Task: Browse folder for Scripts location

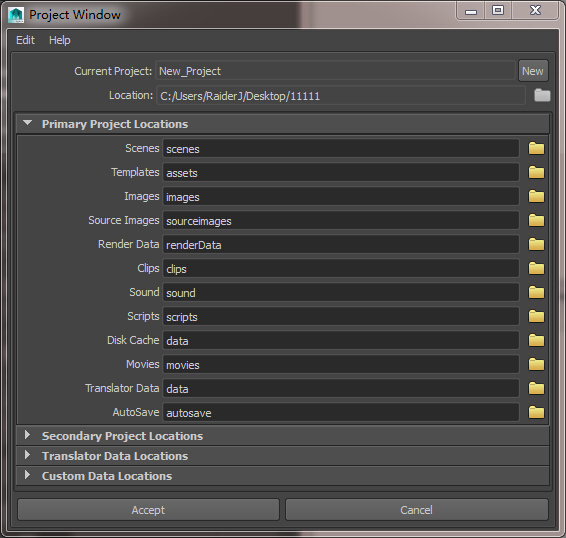Action: coord(536,316)
